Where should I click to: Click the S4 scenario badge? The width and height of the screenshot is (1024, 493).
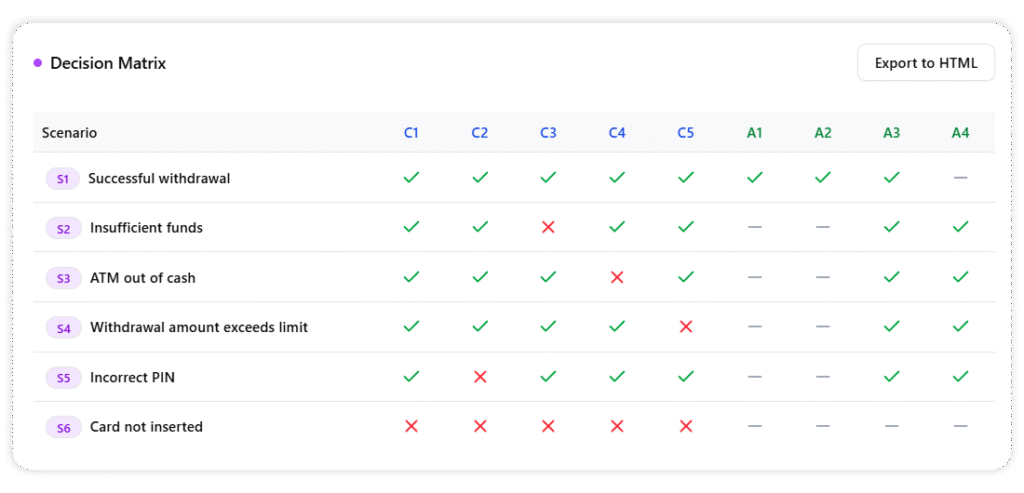[63, 327]
